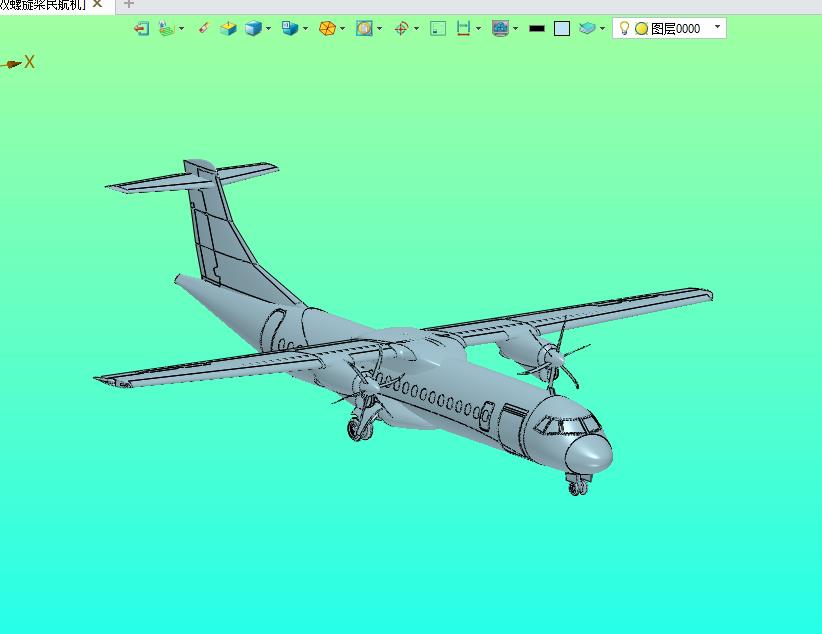Click the red crosshair target icon

402,28
